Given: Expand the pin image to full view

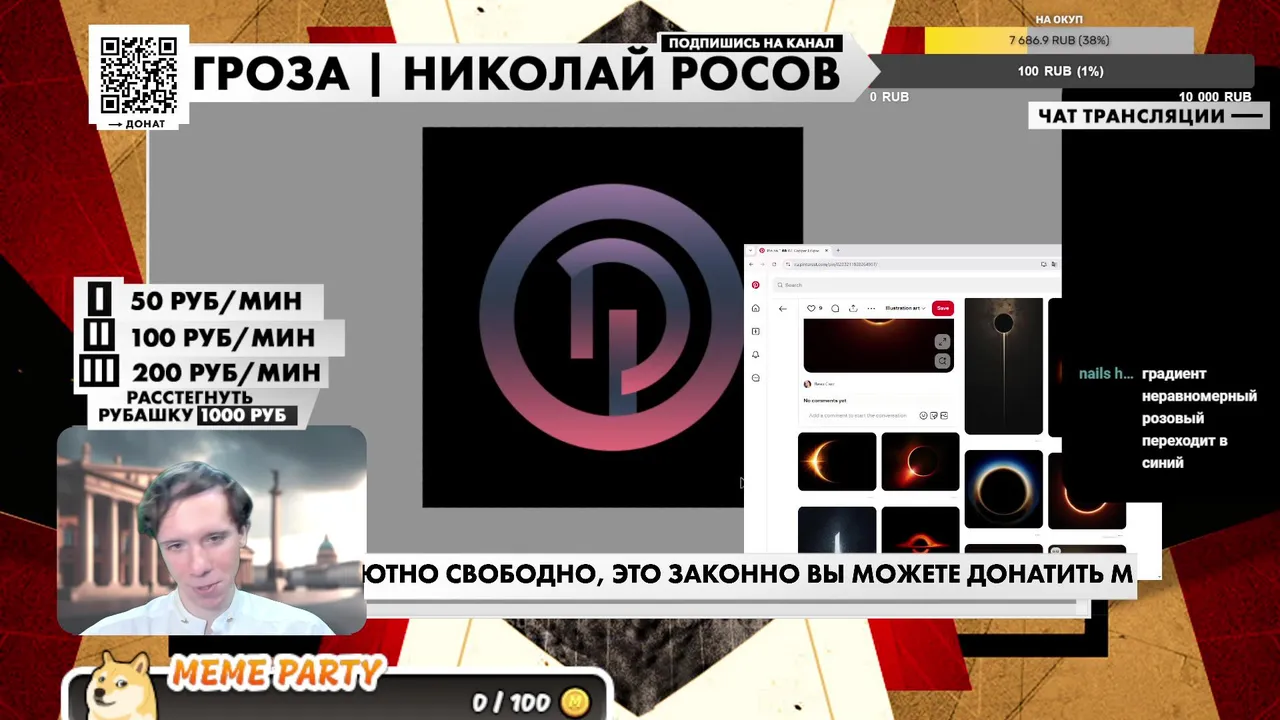Looking at the screenshot, I should (942, 342).
